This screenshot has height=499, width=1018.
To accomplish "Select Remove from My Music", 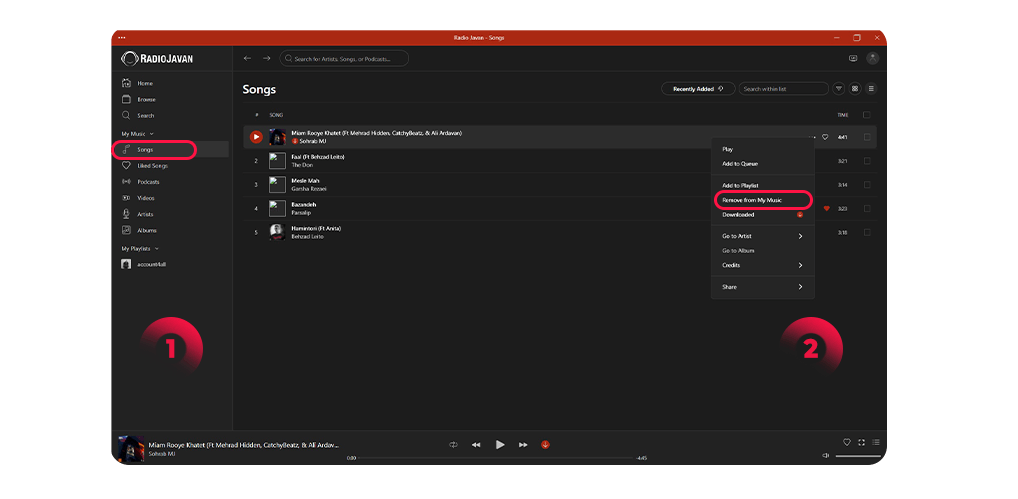I will 763,200.
